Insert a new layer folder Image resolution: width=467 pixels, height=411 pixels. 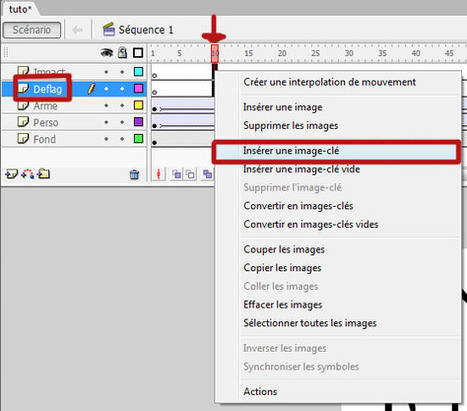pyautogui.click(x=44, y=174)
